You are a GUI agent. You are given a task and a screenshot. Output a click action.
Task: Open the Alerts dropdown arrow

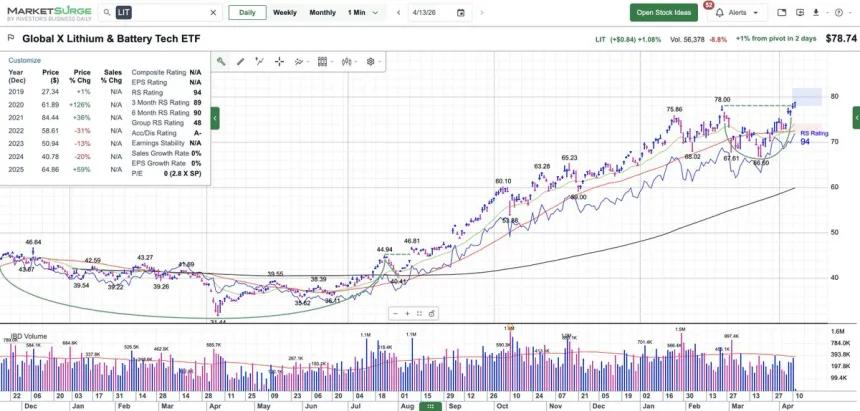(756, 13)
